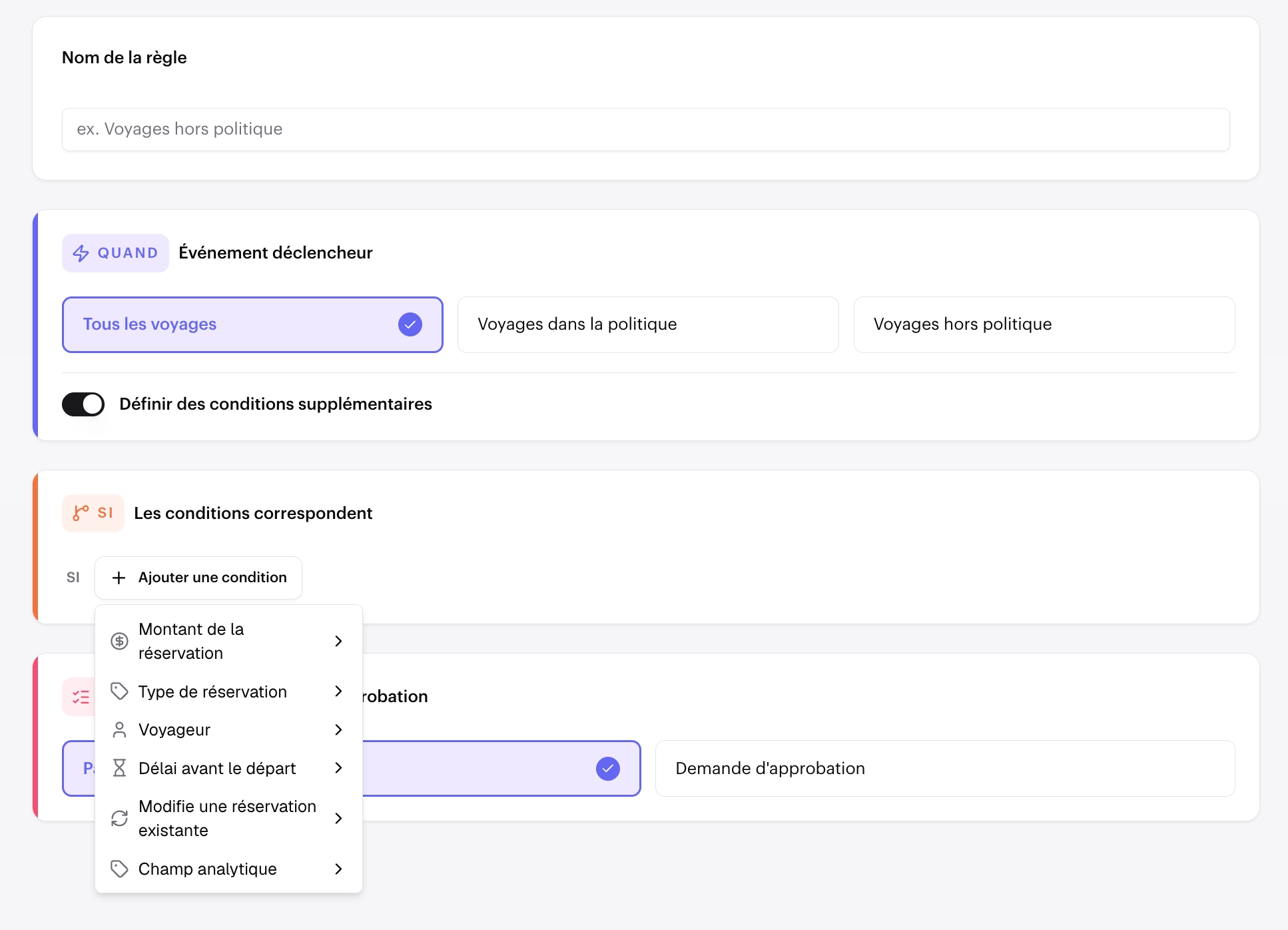Expand Type de réservation submenu chevron
The image size is (1288, 930).
[x=338, y=692]
